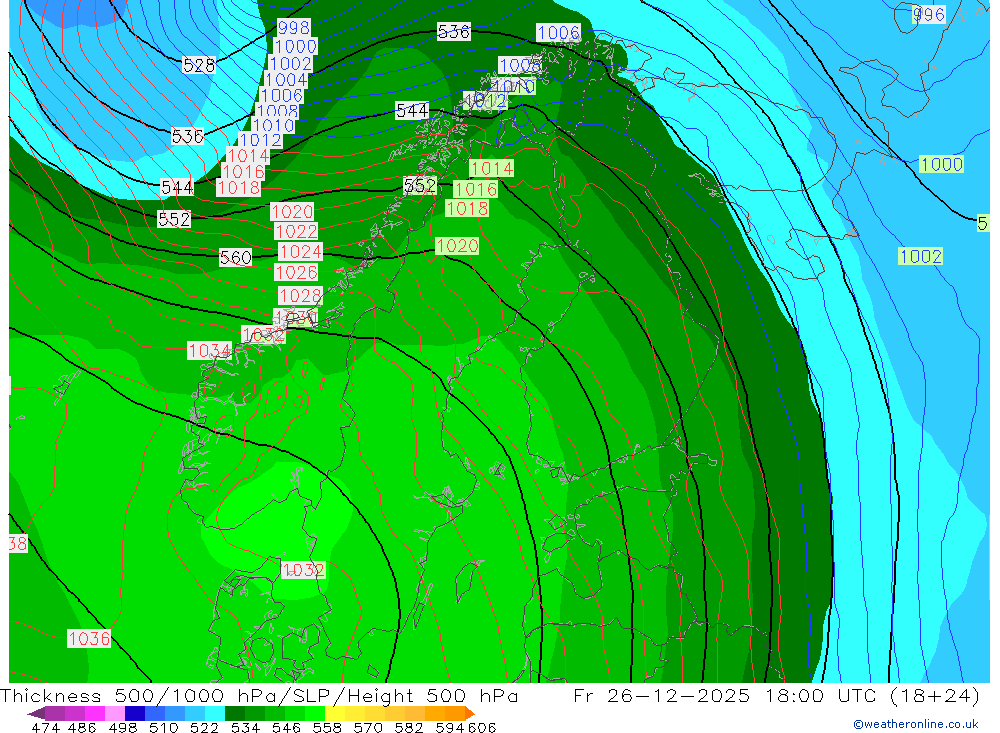Viewport: 1000px width, 733px height.
Task: Click the red 1028 isobar label
Action: coord(300,295)
